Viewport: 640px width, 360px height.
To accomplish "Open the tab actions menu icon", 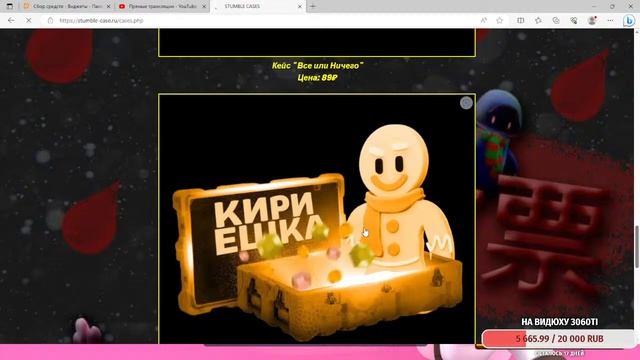I will (9, 6).
